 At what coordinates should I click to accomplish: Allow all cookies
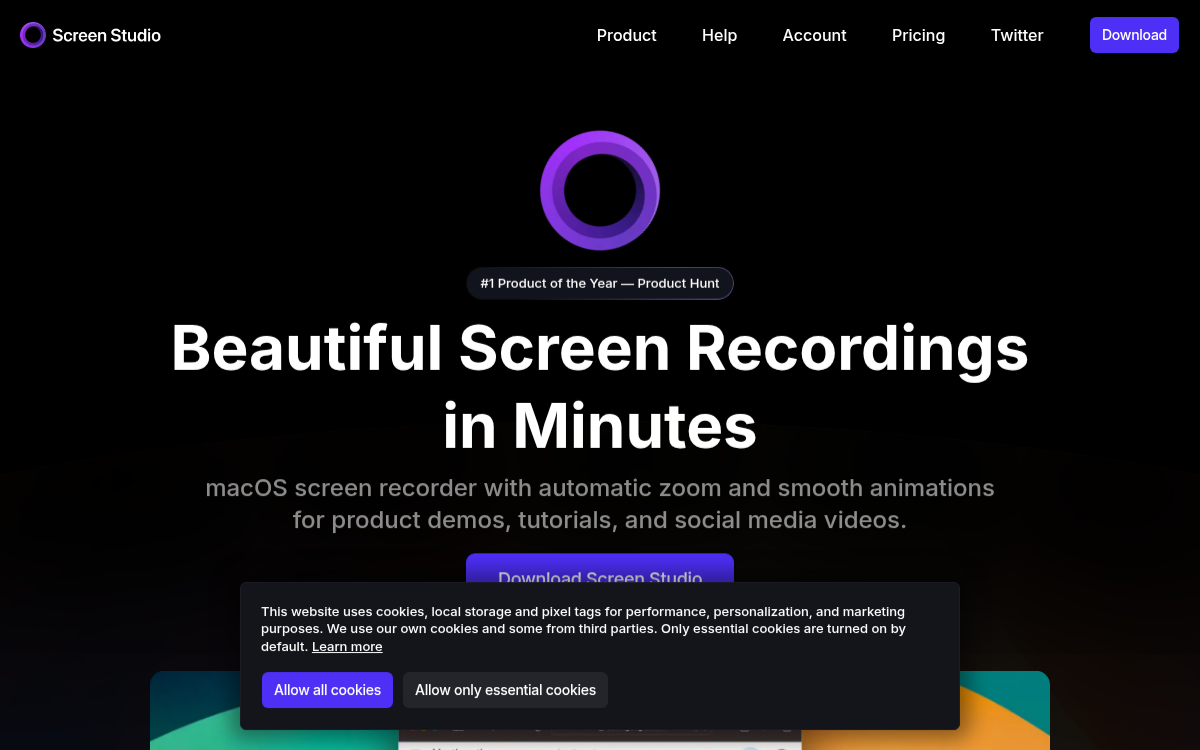pyautogui.click(x=327, y=690)
